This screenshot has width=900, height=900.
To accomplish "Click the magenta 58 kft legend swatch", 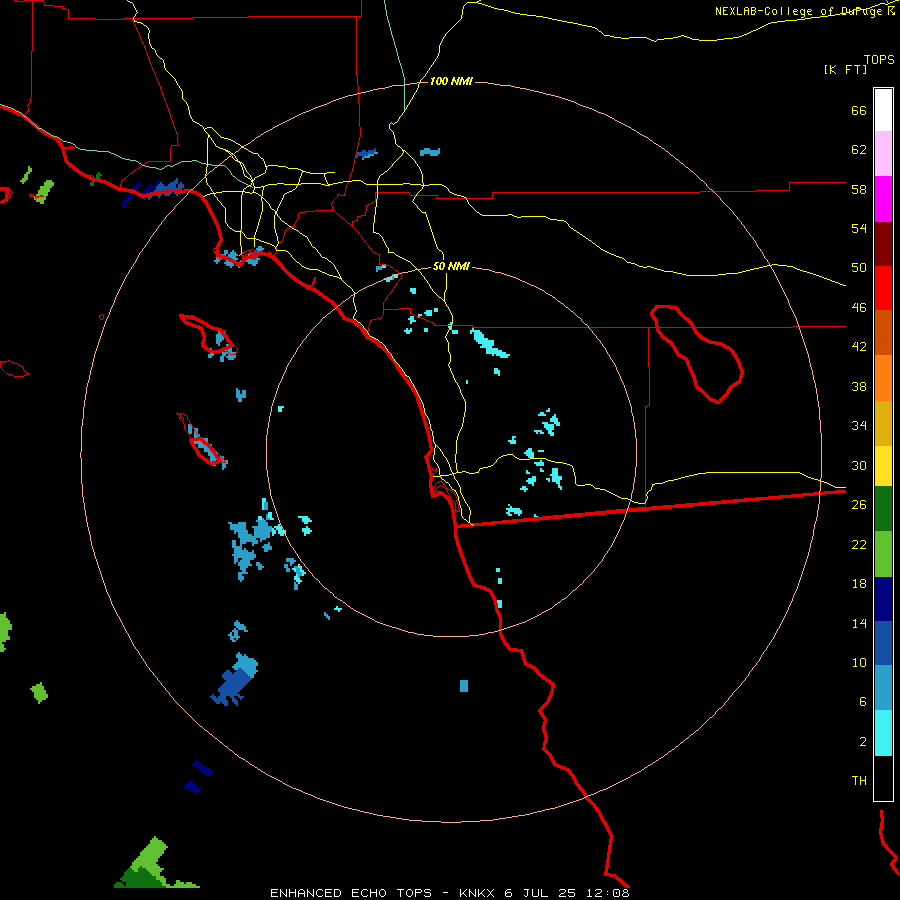I will coord(883,199).
